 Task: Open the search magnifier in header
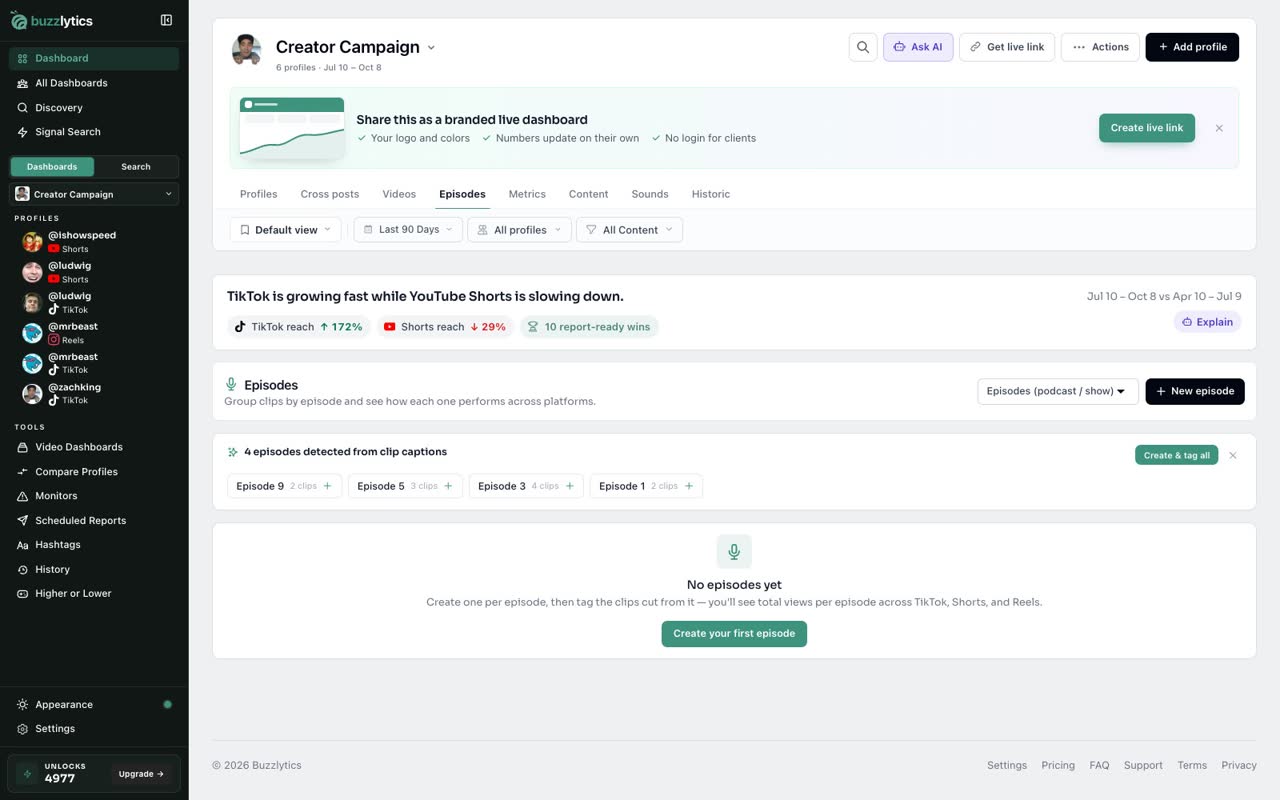(x=863, y=47)
